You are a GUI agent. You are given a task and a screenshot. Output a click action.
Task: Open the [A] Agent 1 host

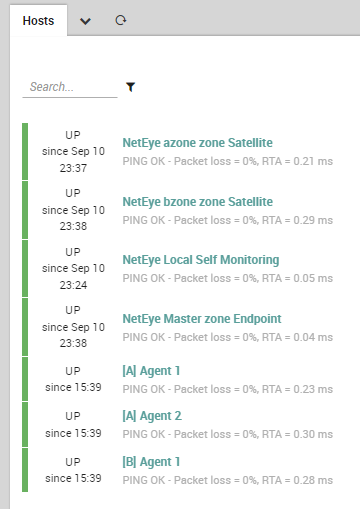point(151,371)
